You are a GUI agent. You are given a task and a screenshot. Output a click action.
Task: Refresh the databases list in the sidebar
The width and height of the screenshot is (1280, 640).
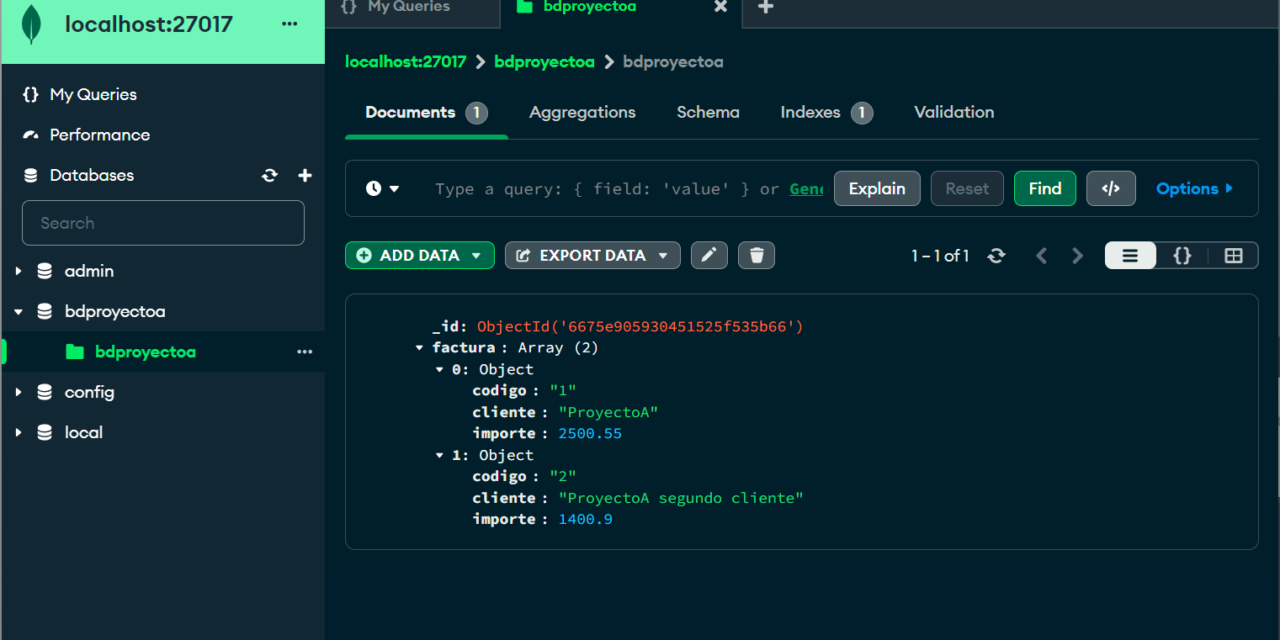269,175
